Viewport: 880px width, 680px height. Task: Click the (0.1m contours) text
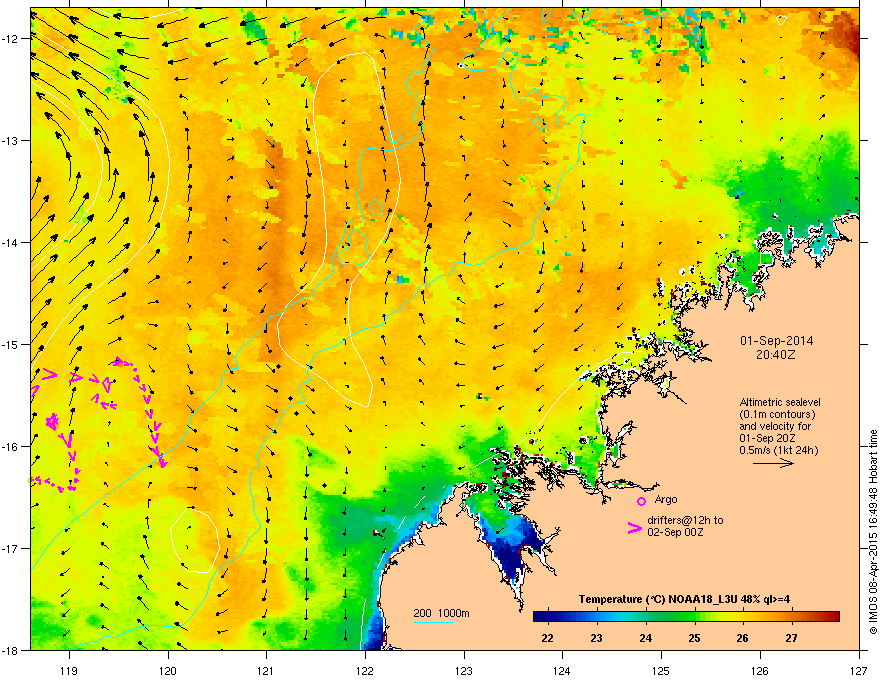pyautogui.click(x=777, y=415)
